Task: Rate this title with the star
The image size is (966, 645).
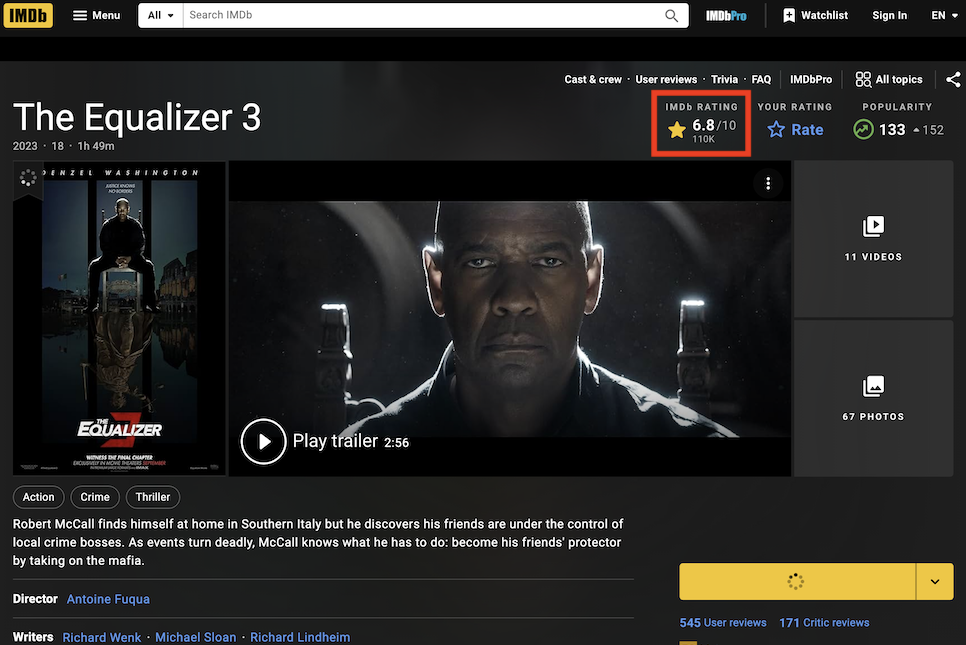Action: click(x=795, y=129)
